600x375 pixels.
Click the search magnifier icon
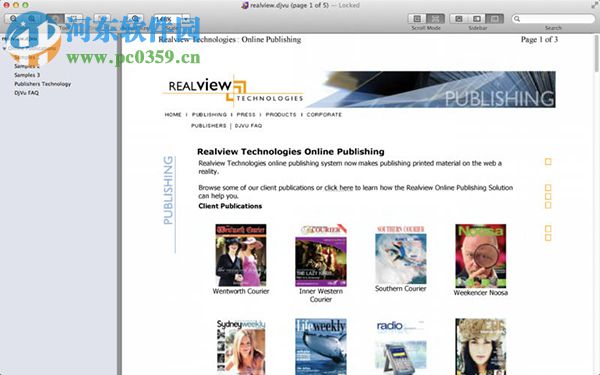[517, 18]
